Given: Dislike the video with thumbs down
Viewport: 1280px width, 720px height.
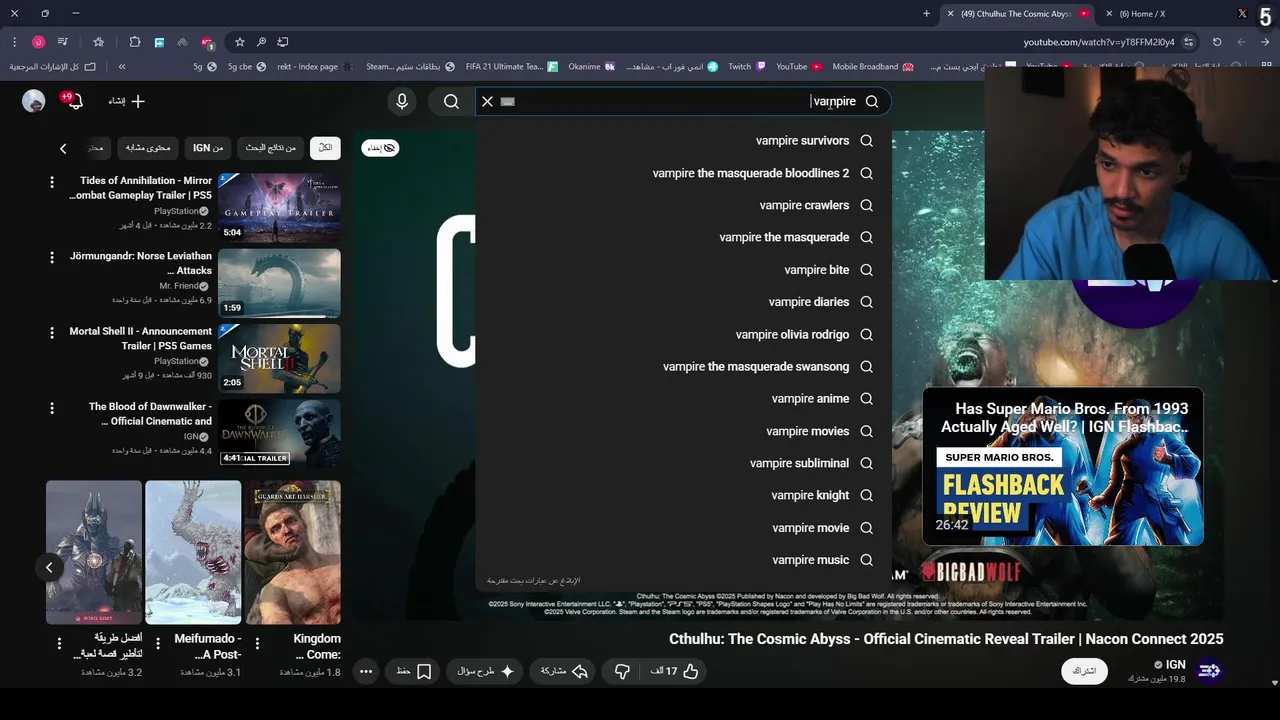Looking at the screenshot, I should (x=622, y=671).
